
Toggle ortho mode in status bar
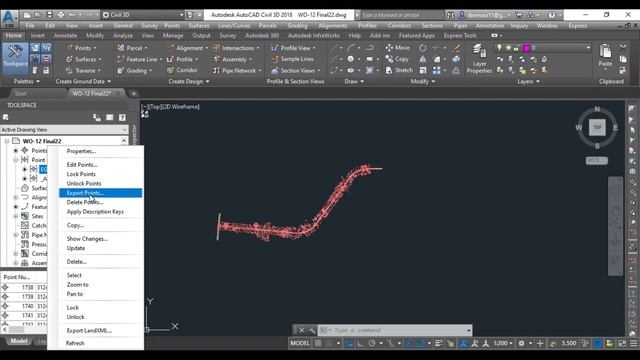[360, 343]
